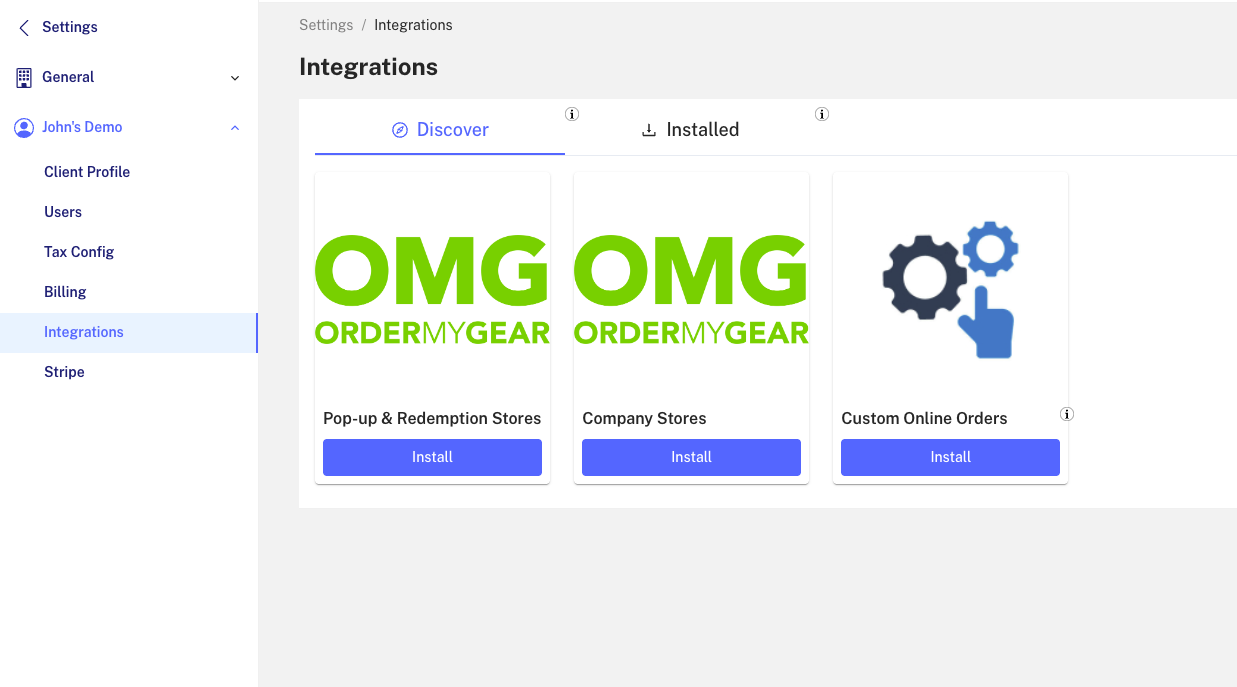Click the Integrations page heading
The image size is (1237, 687).
tap(368, 67)
